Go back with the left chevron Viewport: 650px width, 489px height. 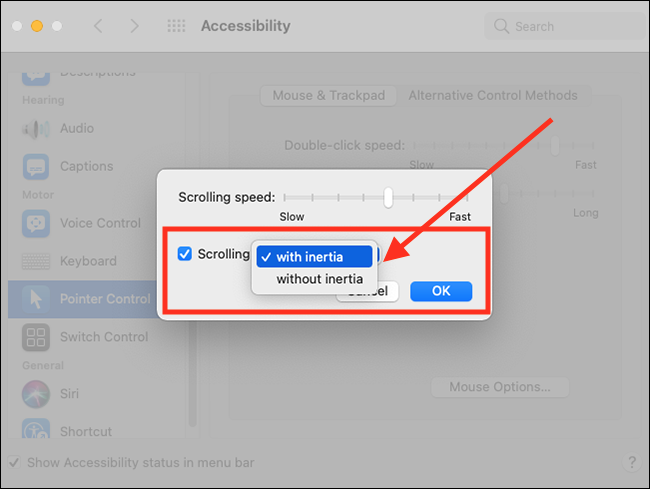coord(98,26)
